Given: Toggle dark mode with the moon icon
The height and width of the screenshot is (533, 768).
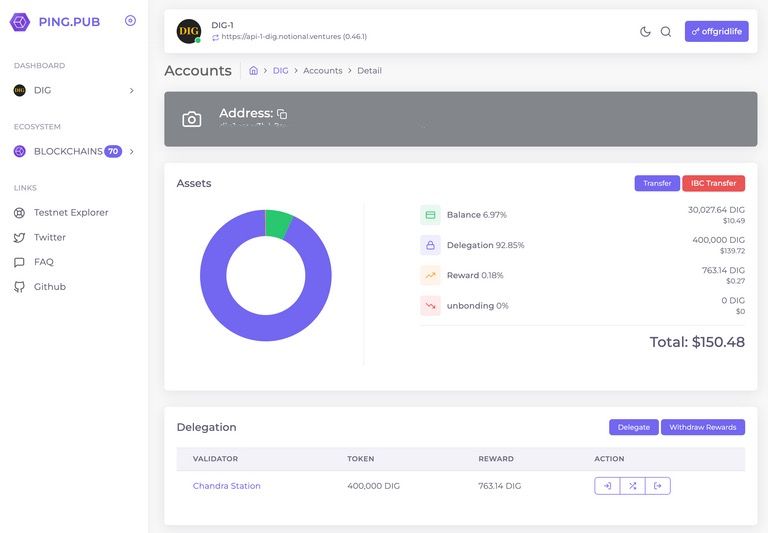Looking at the screenshot, I should click(645, 32).
